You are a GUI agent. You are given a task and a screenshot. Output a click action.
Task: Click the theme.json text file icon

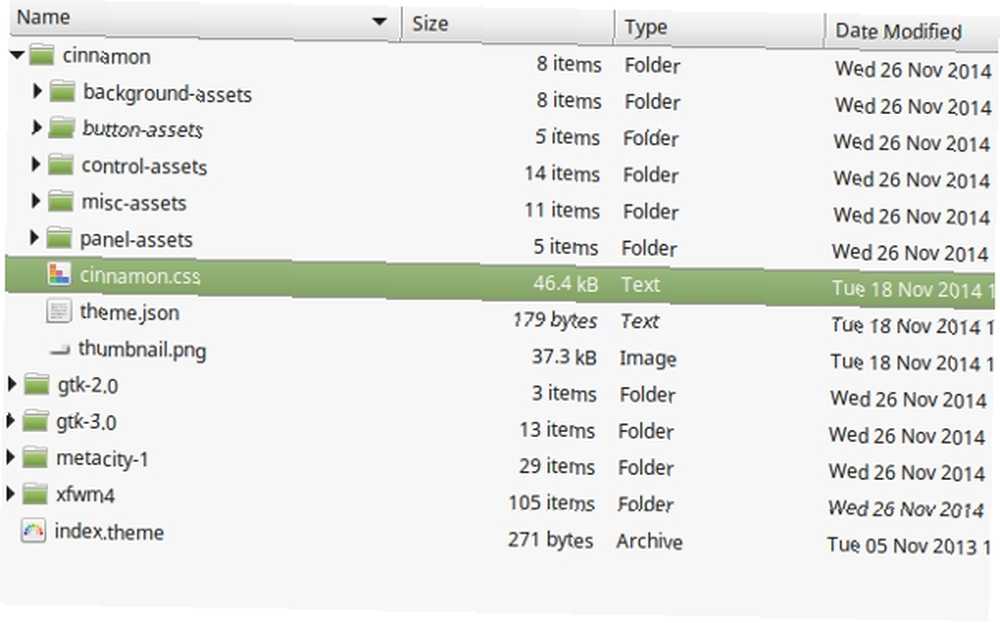click(59, 312)
